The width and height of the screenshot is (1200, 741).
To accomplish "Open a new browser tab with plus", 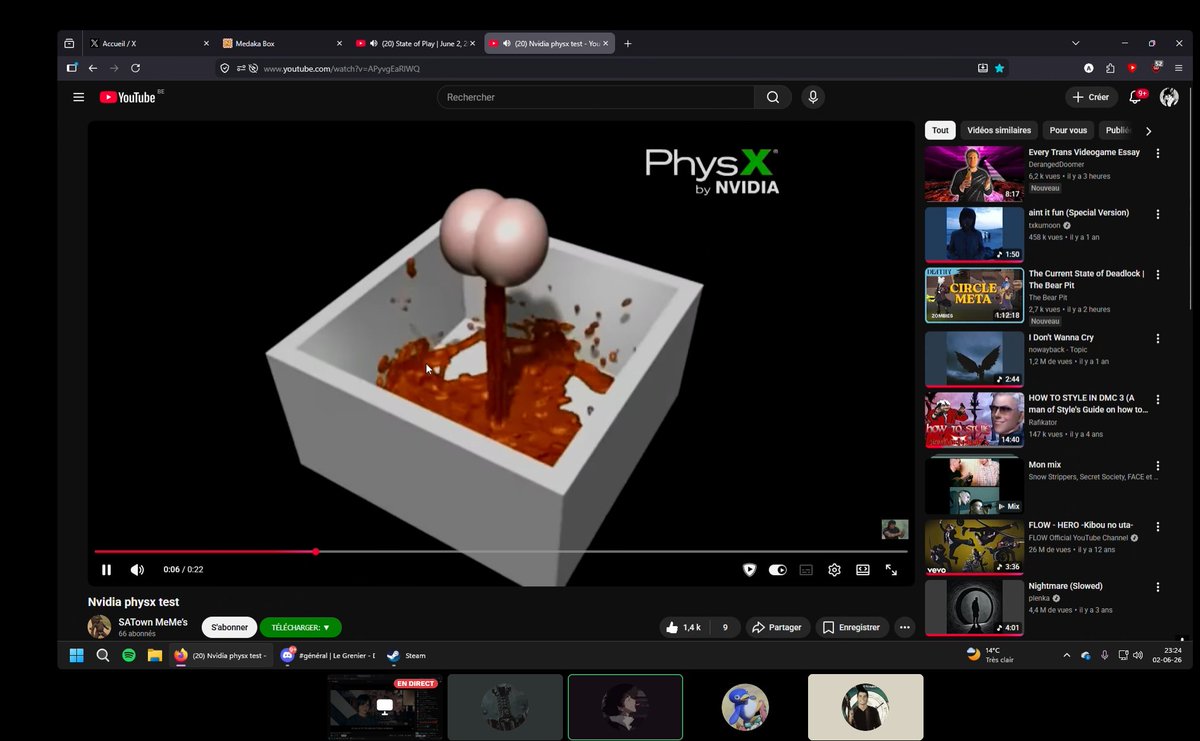I will click(628, 44).
